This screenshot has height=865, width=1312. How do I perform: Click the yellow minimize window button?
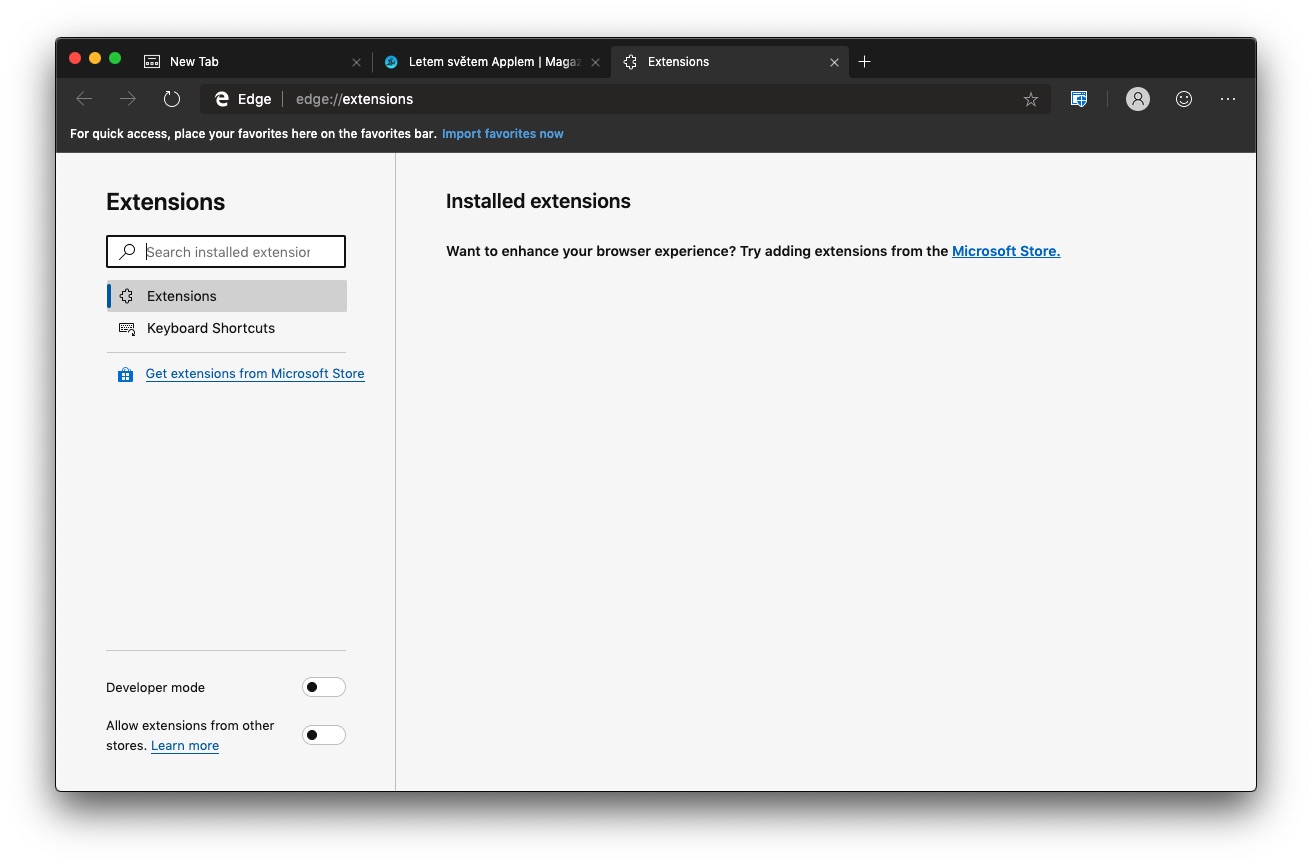(x=95, y=58)
